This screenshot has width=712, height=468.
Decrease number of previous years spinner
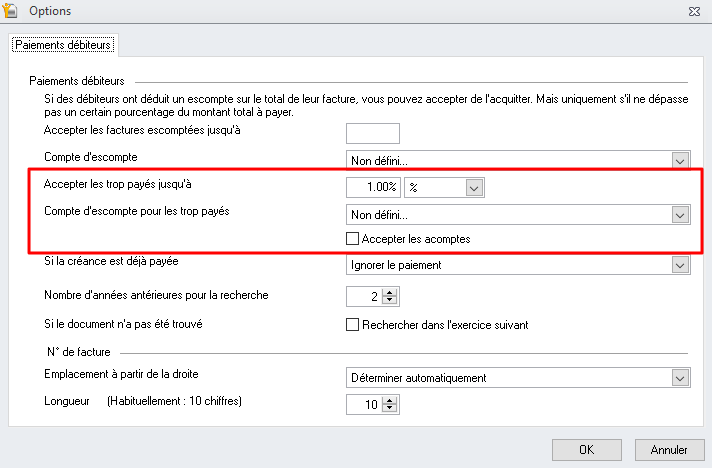(390, 301)
